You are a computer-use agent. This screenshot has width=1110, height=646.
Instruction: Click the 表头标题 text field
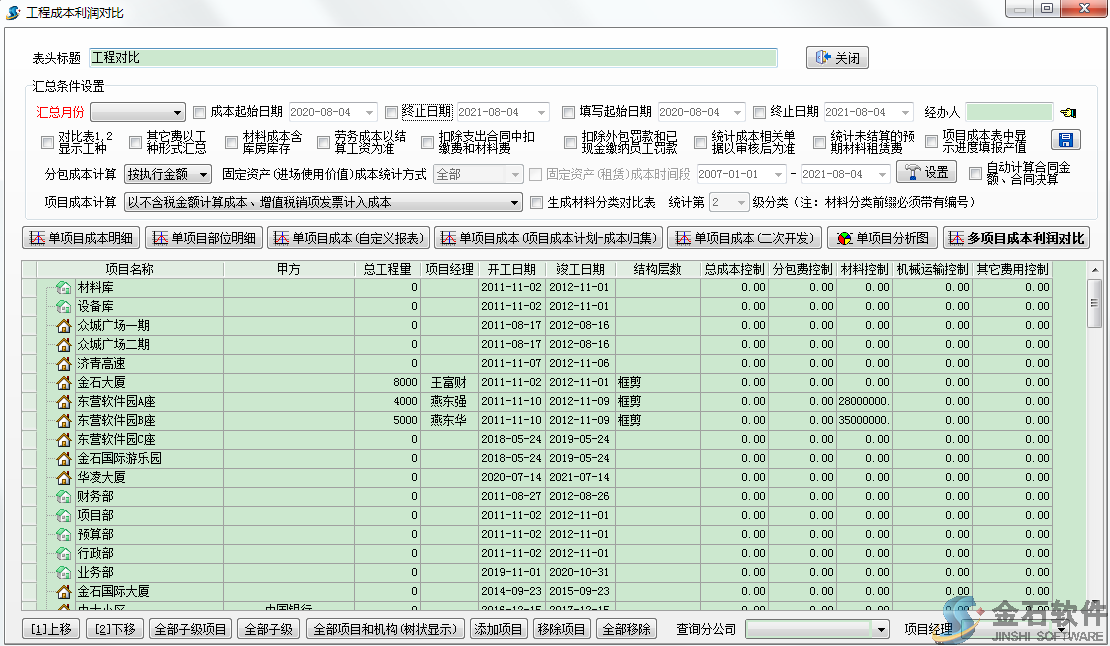point(432,58)
